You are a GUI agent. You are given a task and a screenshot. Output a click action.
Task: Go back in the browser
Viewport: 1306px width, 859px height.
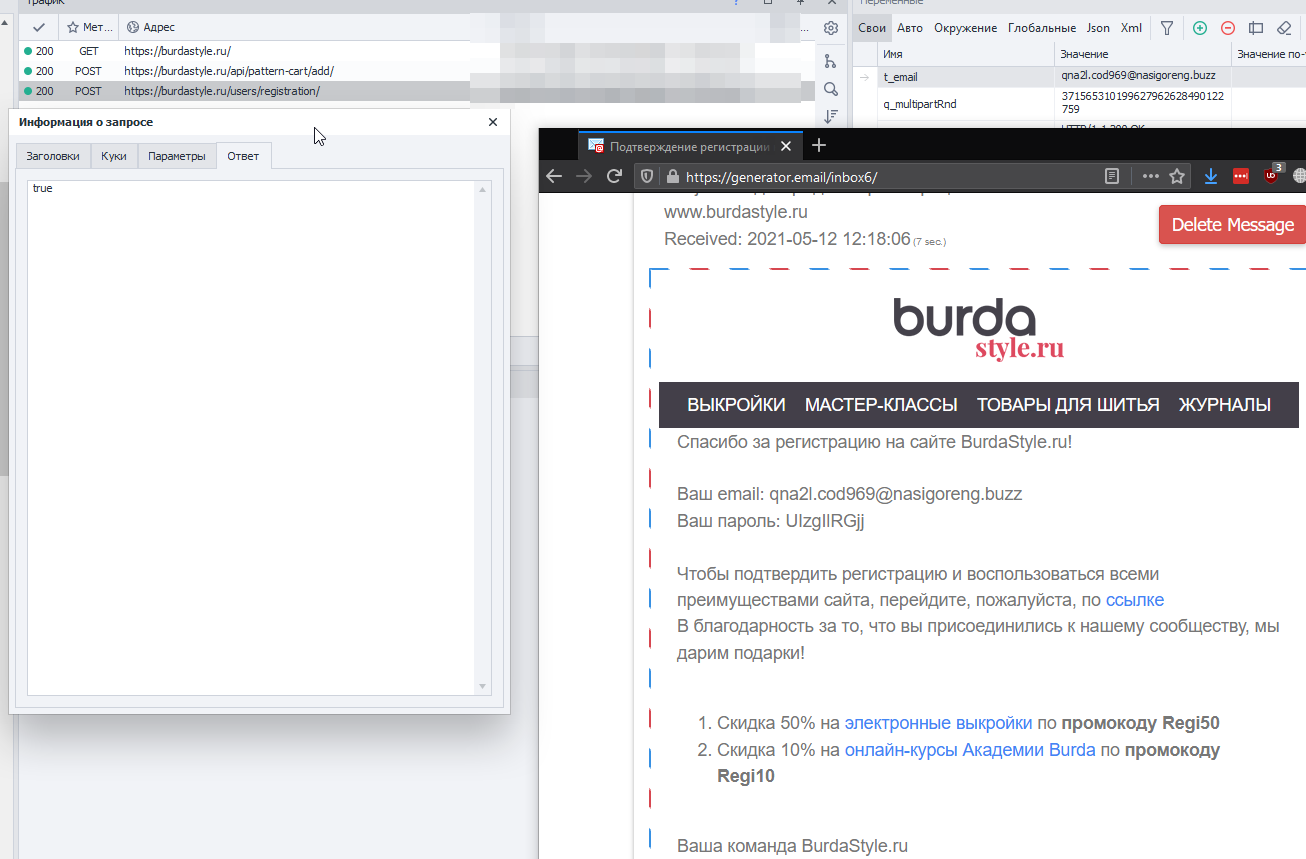[x=554, y=176]
